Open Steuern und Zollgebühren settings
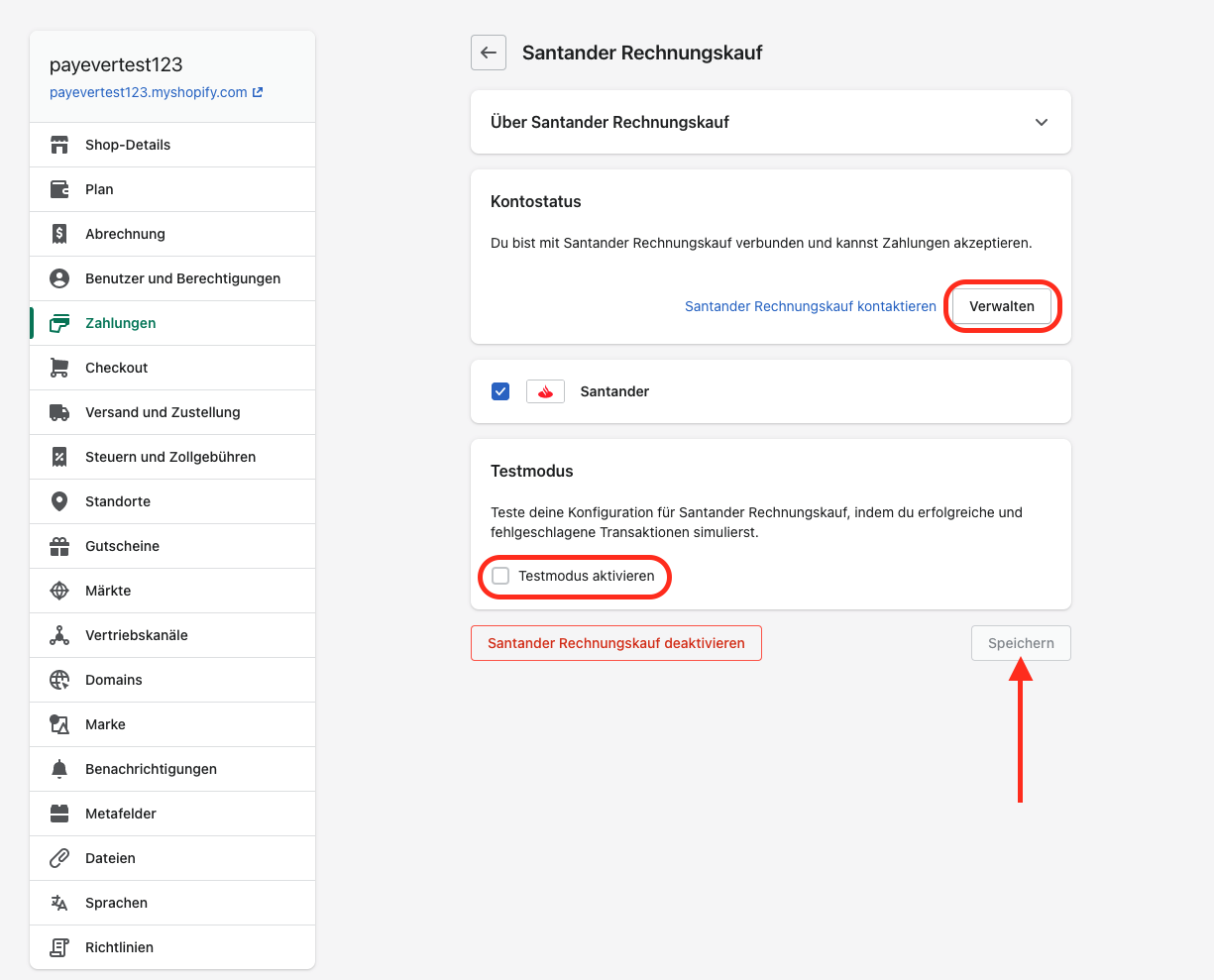 point(172,457)
